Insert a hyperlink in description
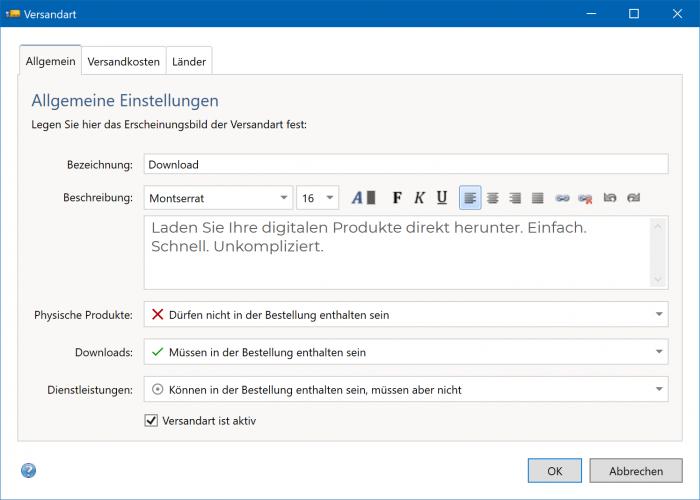Image resolution: width=700 pixels, height=500 pixels. tap(563, 198)
